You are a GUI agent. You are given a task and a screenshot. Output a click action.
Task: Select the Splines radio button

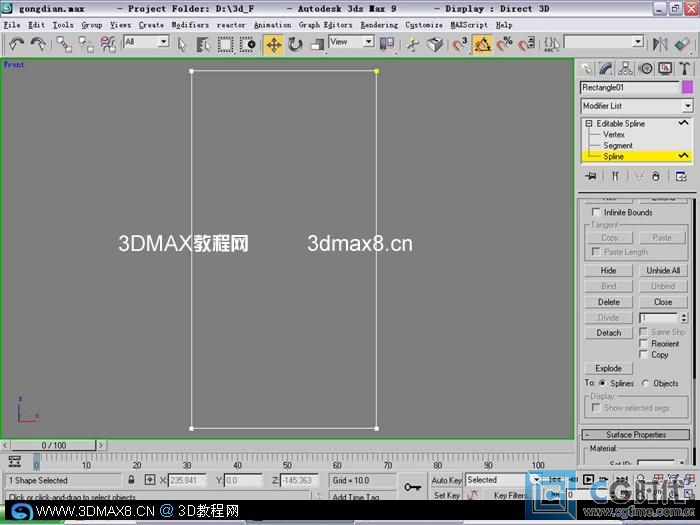(x=602, y=383)
